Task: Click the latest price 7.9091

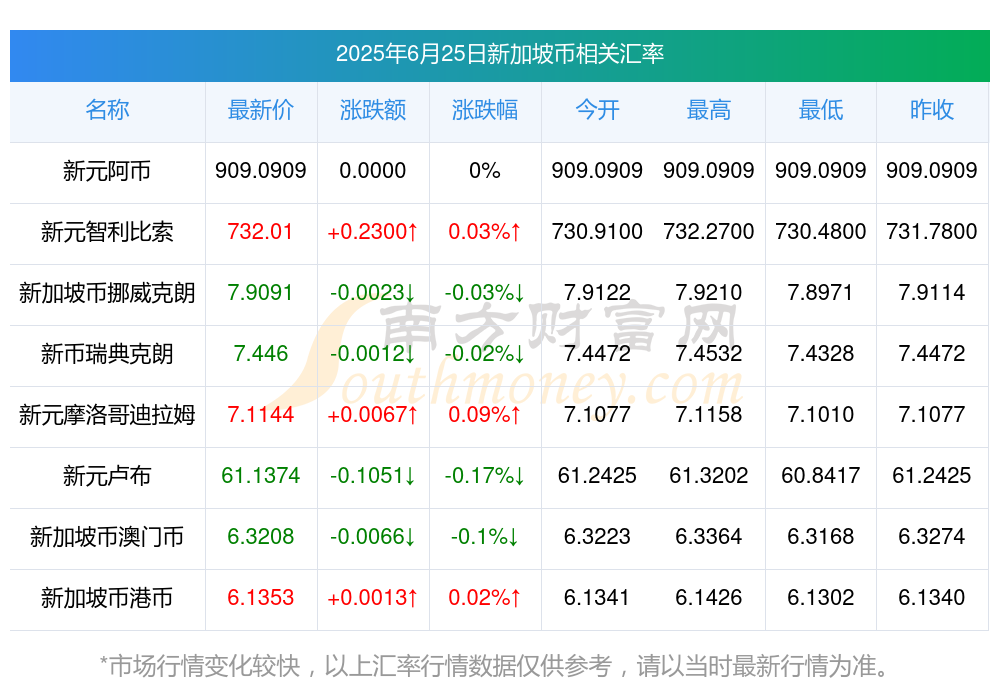Action: pyautogui.click(x=260, y=293)
